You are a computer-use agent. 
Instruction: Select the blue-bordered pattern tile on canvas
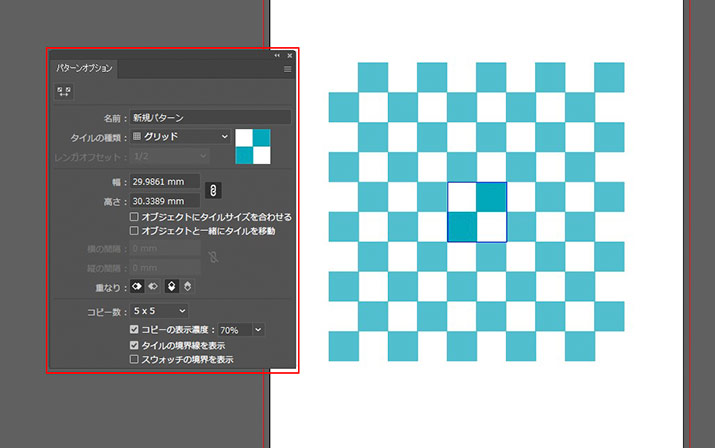point(477,212)
